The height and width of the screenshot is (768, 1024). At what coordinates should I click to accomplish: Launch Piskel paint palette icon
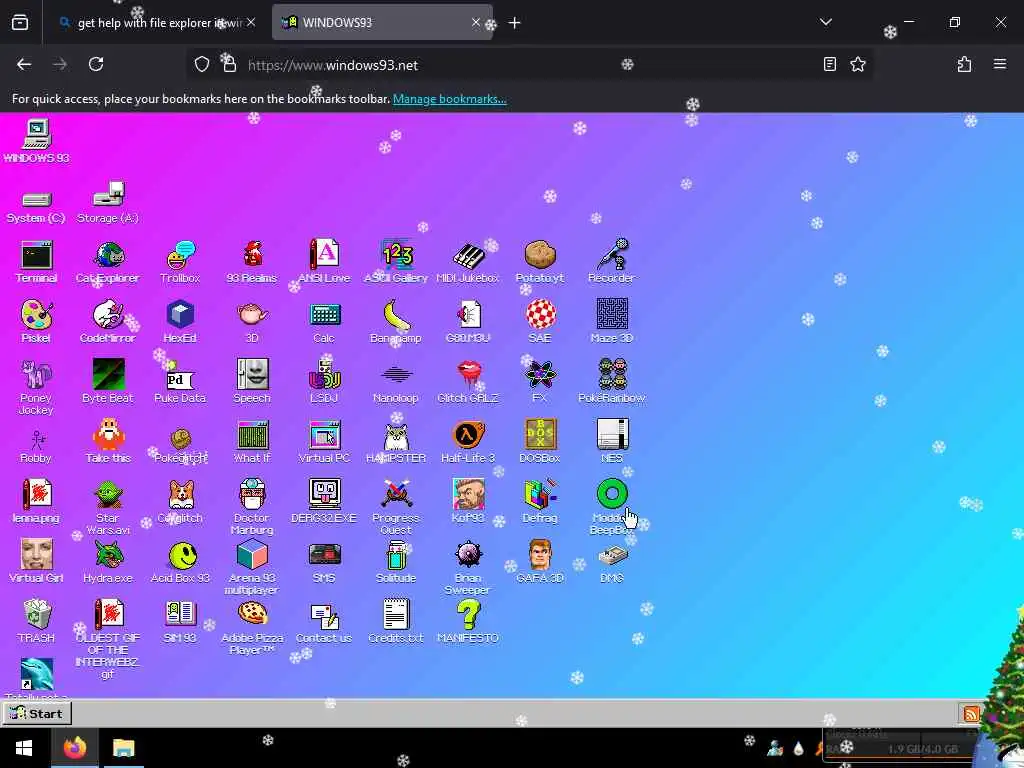[x=37, y=322]
